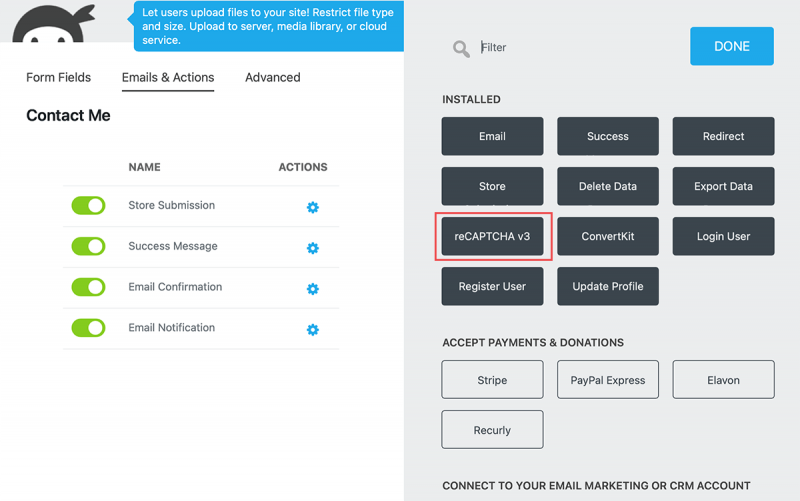Click the file upload promo tooltip

click(268, 26)
